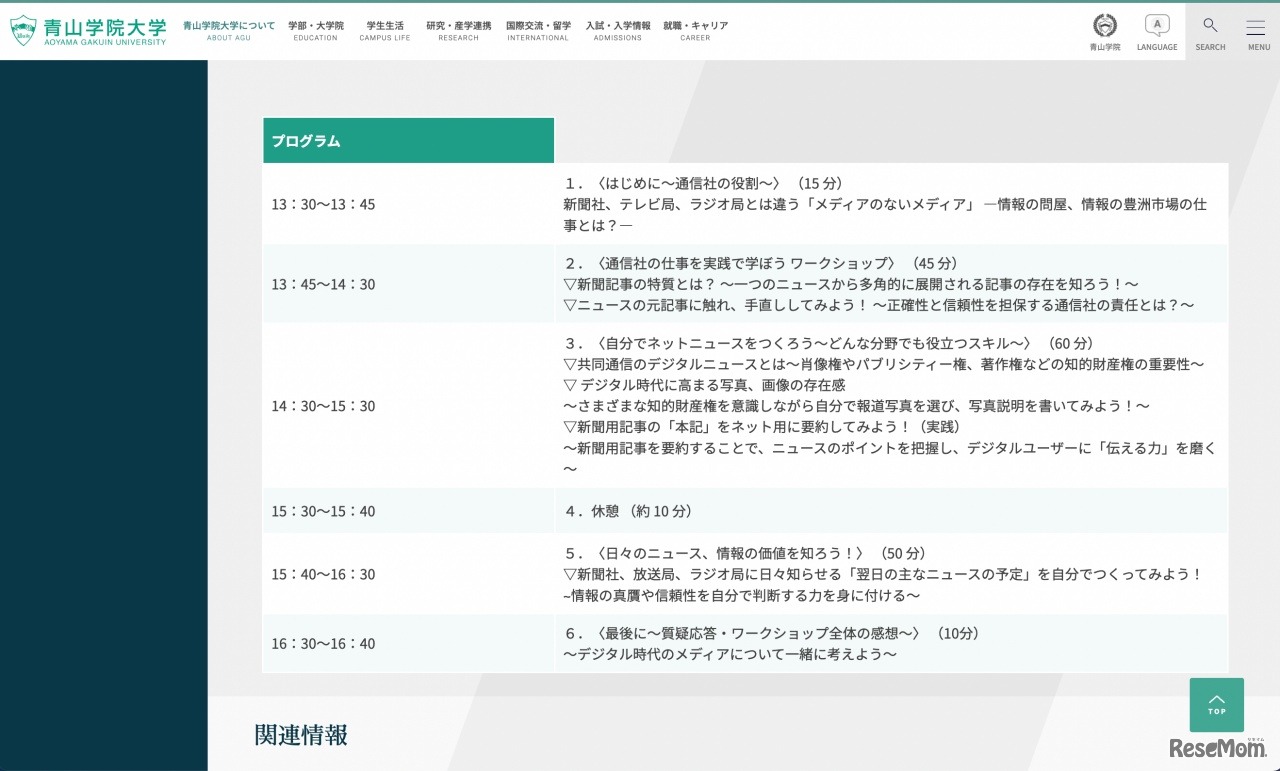Click the 13:30〜13:45 time cell

tap(323, 205)
